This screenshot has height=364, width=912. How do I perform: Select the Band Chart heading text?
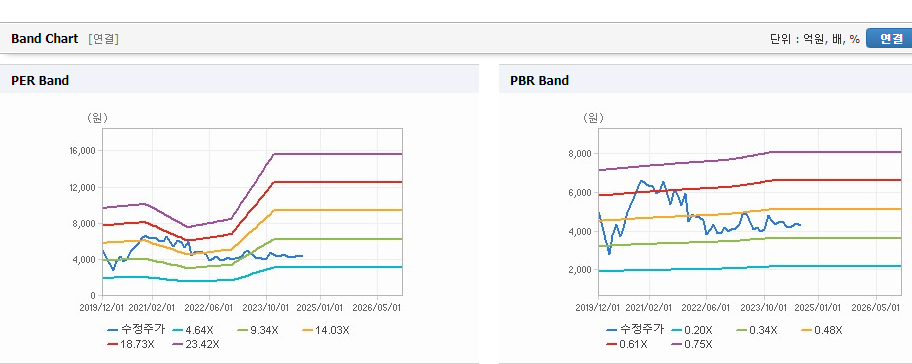(44, 38)
